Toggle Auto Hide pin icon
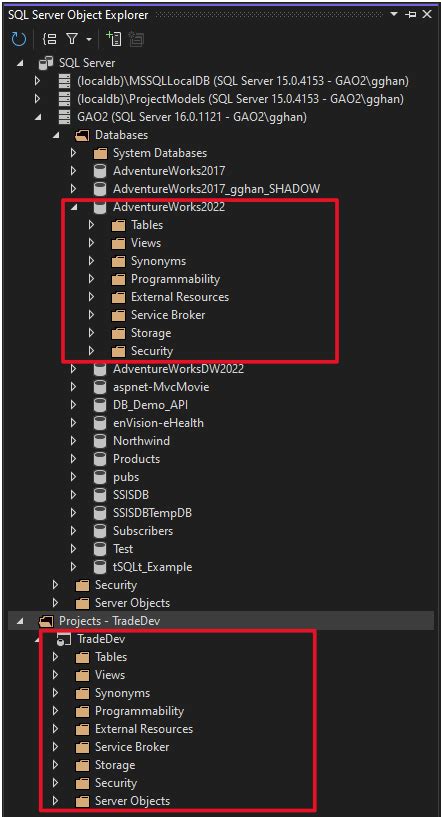This screenshot has height=817, width=441. click(410, 15)
